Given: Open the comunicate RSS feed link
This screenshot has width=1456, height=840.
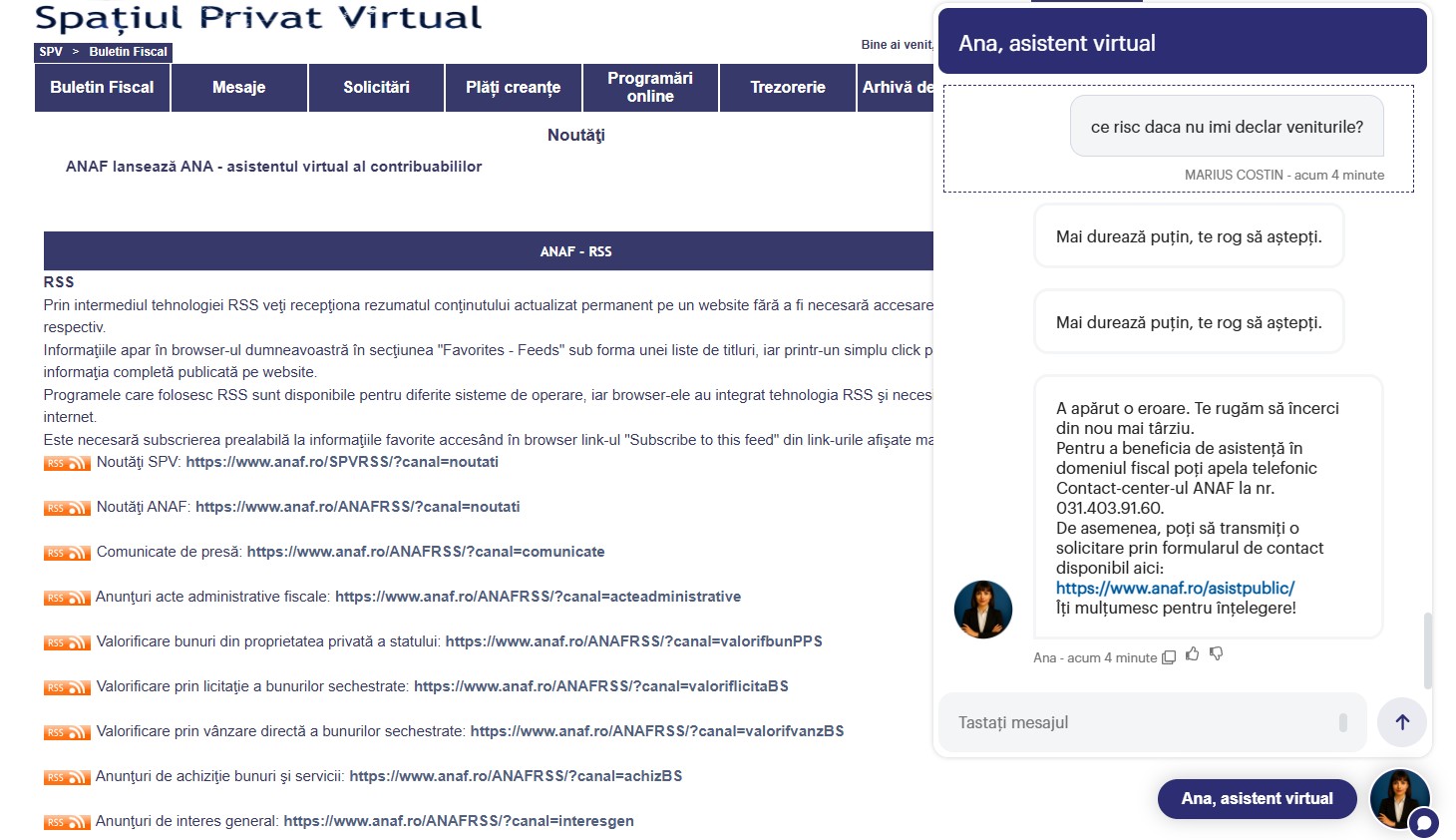Looking at the screenshot, I should [426, 552].
